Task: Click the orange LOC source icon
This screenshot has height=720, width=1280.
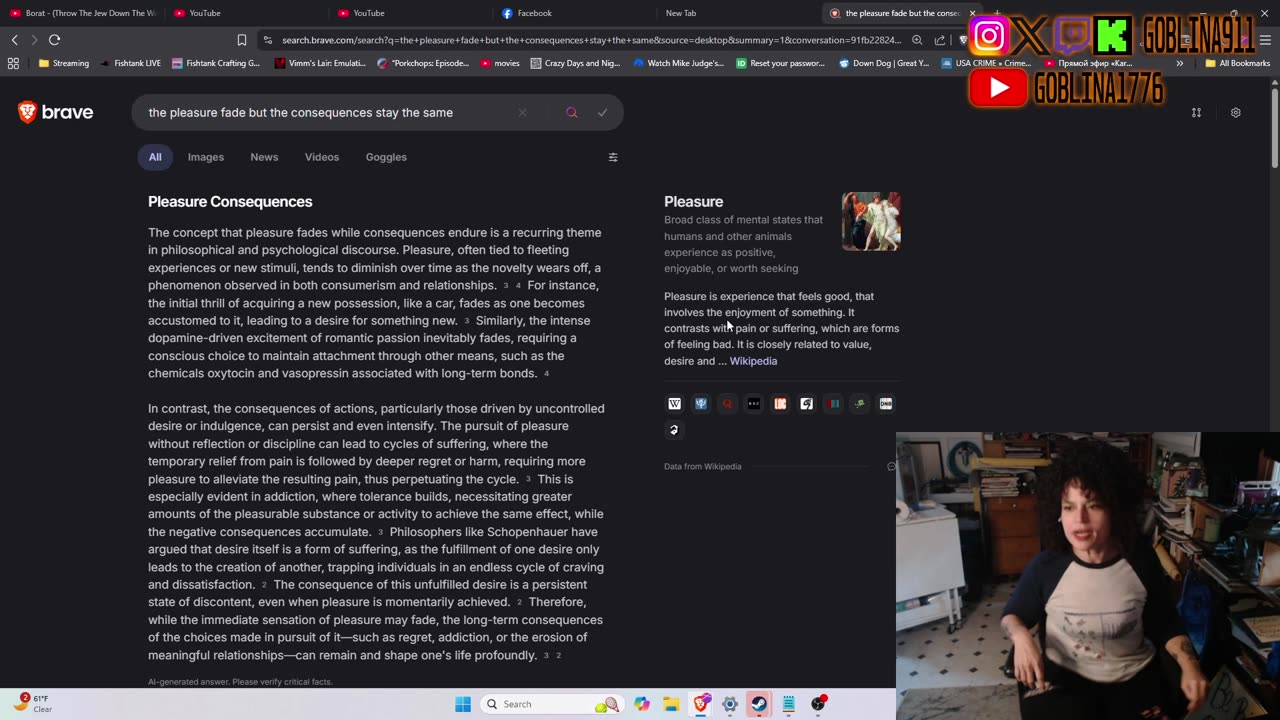Action: [780, 404]
